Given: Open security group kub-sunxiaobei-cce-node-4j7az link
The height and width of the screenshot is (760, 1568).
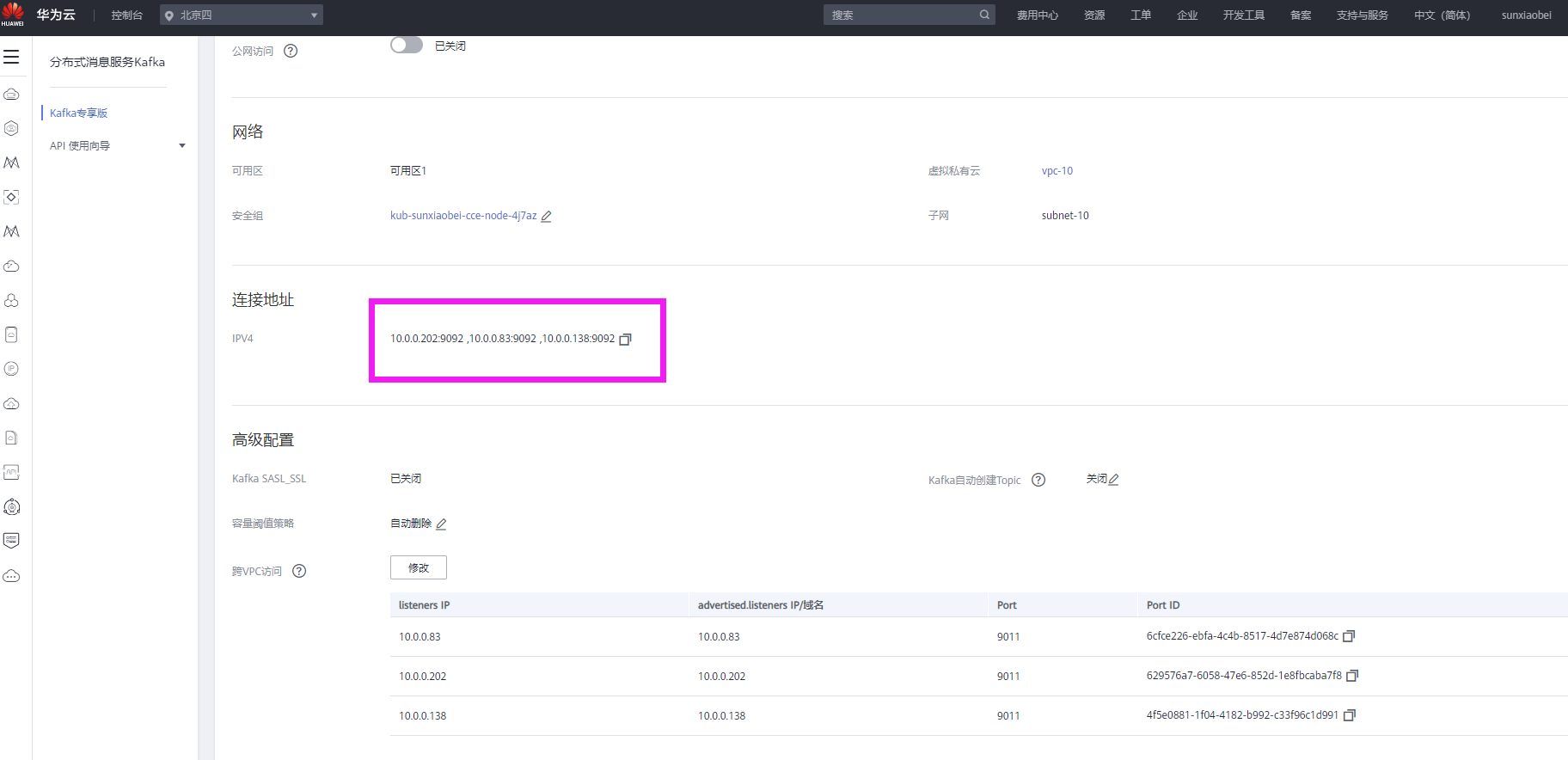Looking at the screenshot, I should [x=463, y=216].
